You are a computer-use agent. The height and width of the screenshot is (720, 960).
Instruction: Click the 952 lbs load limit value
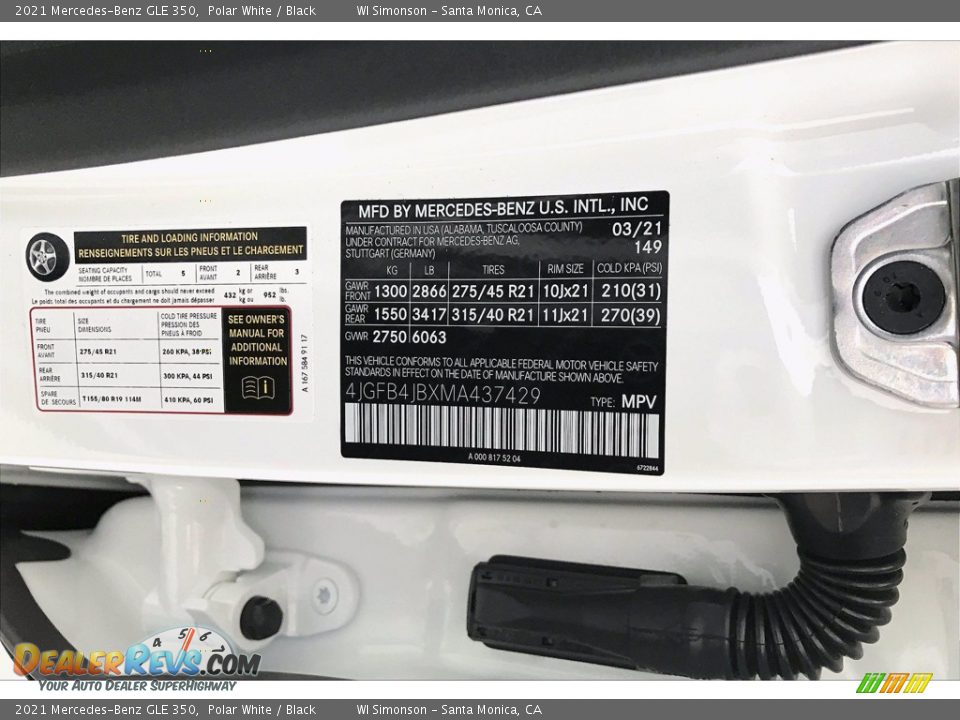click(270, 294)
